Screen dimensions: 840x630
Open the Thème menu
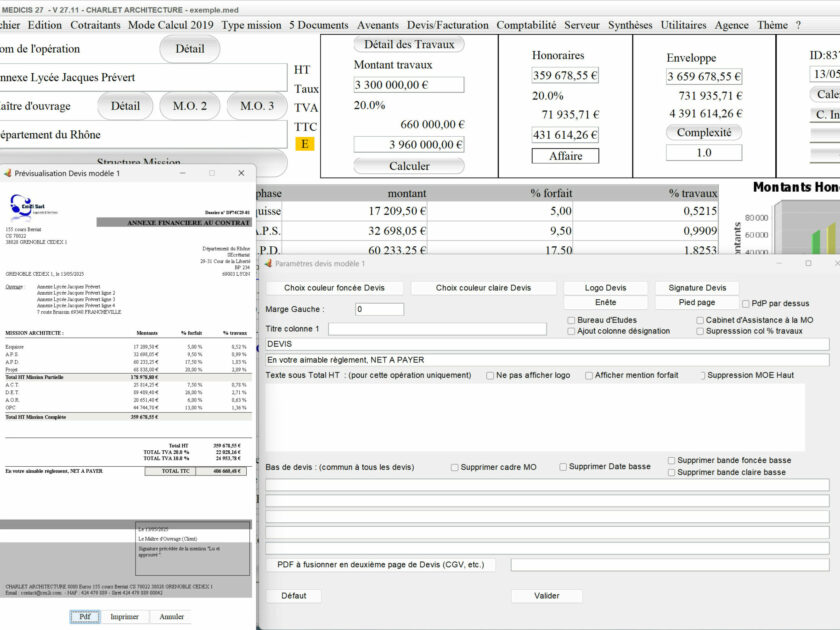point(772,25)
